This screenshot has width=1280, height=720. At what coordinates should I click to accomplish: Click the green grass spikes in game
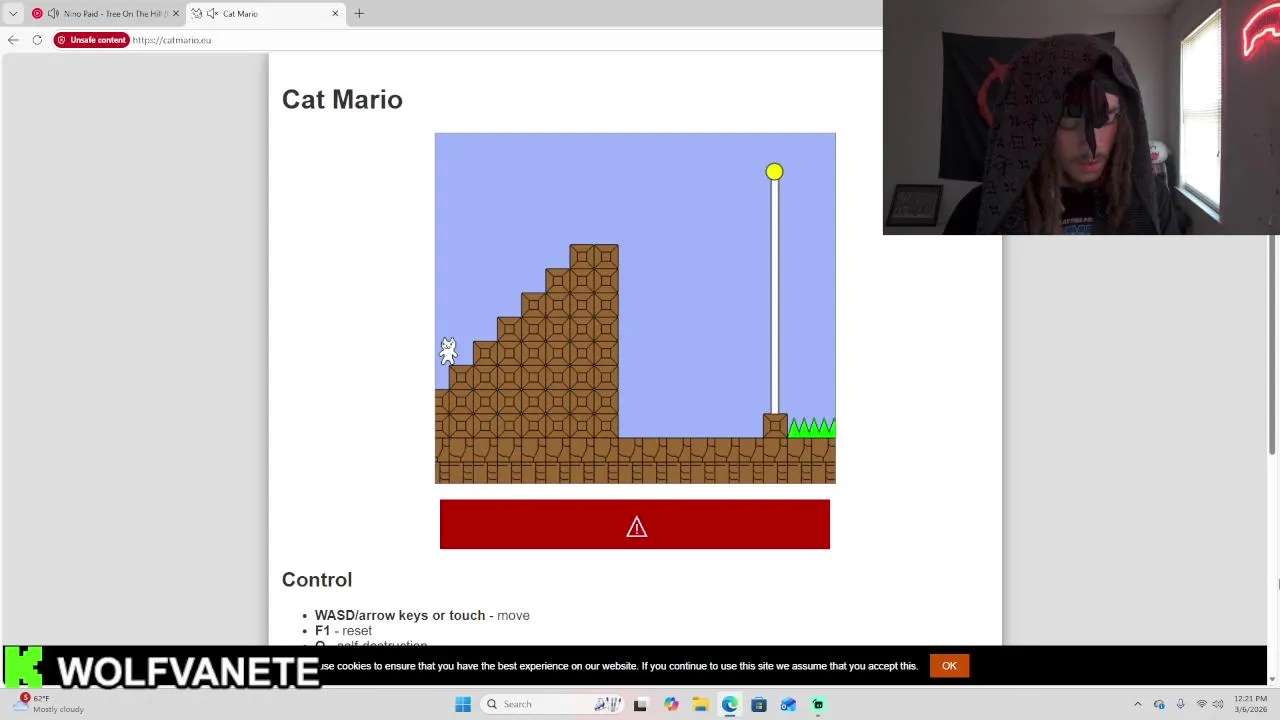pos(811,427)
